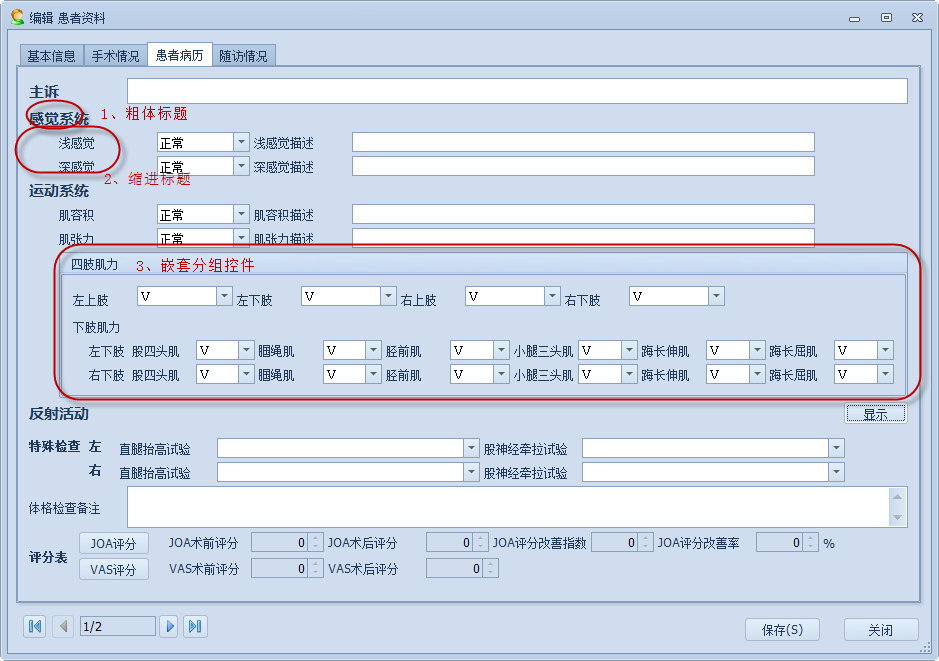Screen dimensions: 939x661
Task: Switch to 手术情况 tab
Action: (x=115, y=56)
